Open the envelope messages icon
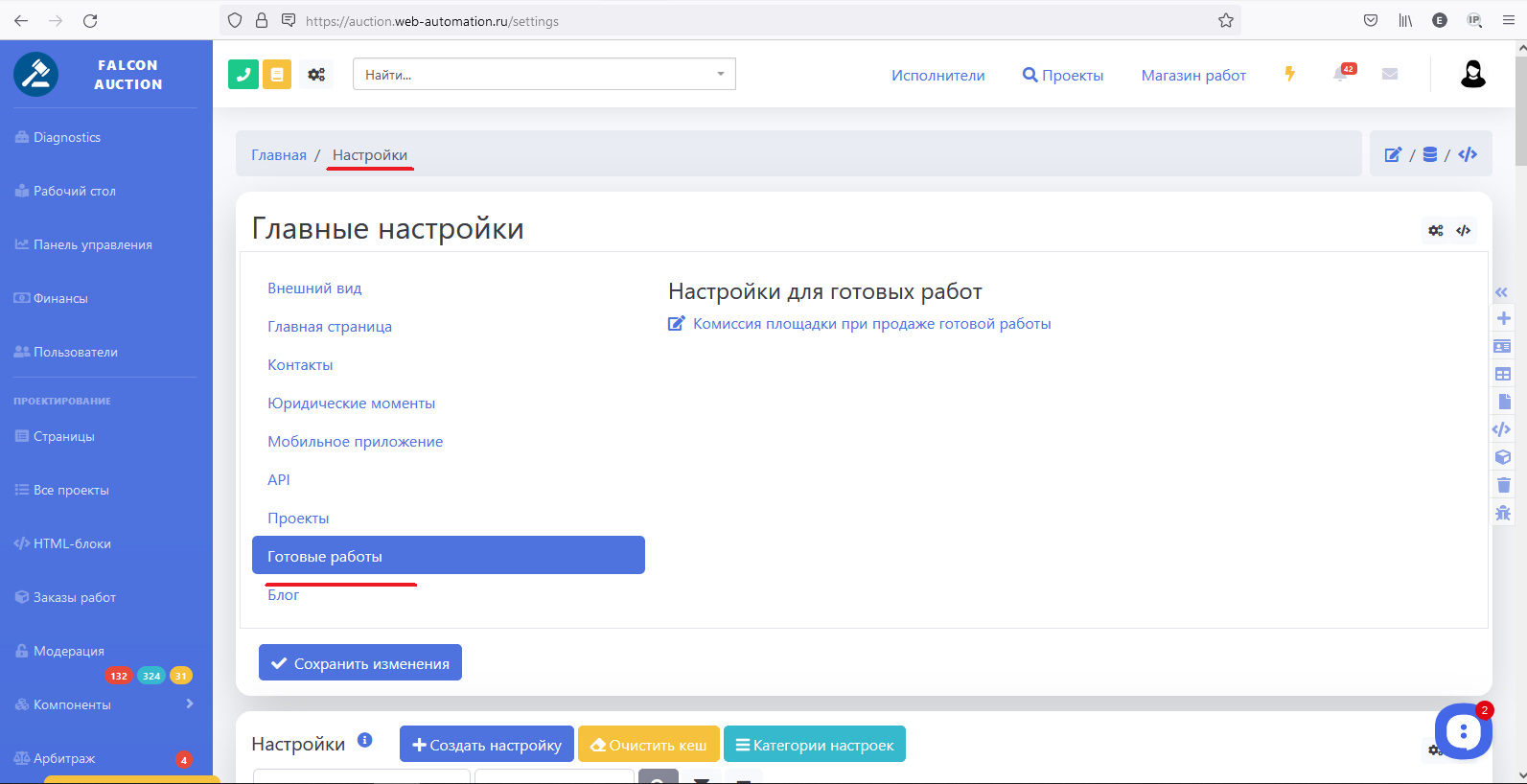The image size is (1527, 784). (x=1390, y=74)
